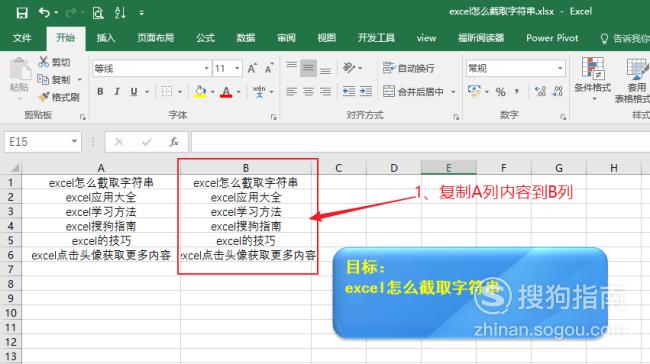Image resolution: width=650 pixels, height=364 pixels.
Task: Cut selection with 剪切
Action: click(54, 62)
